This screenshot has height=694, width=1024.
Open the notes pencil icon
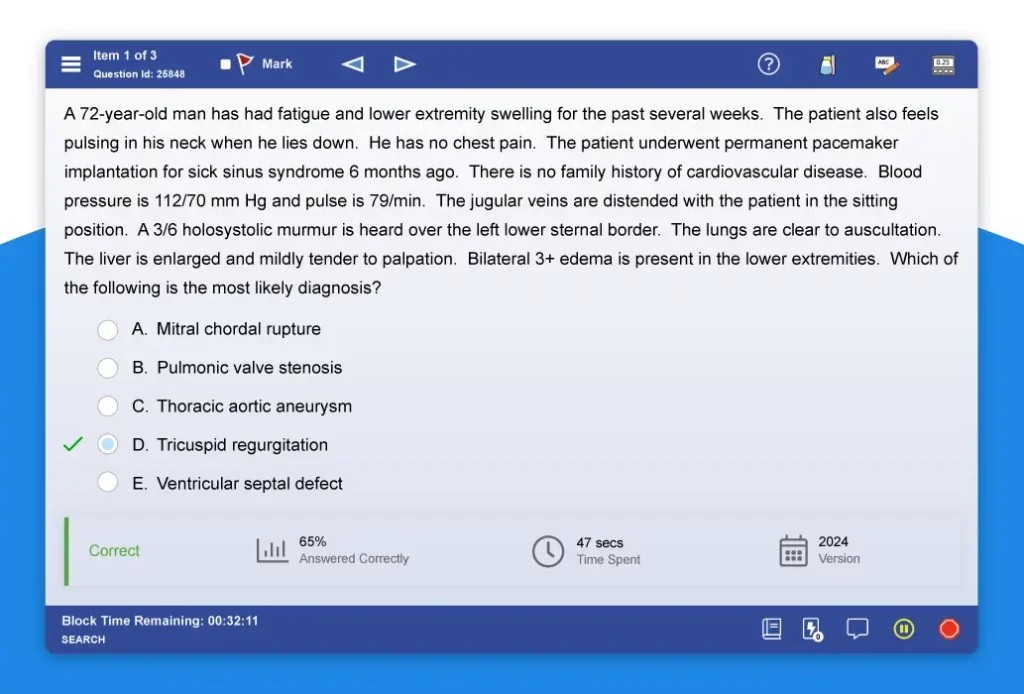pyautogui.click(x=886, y=65)
